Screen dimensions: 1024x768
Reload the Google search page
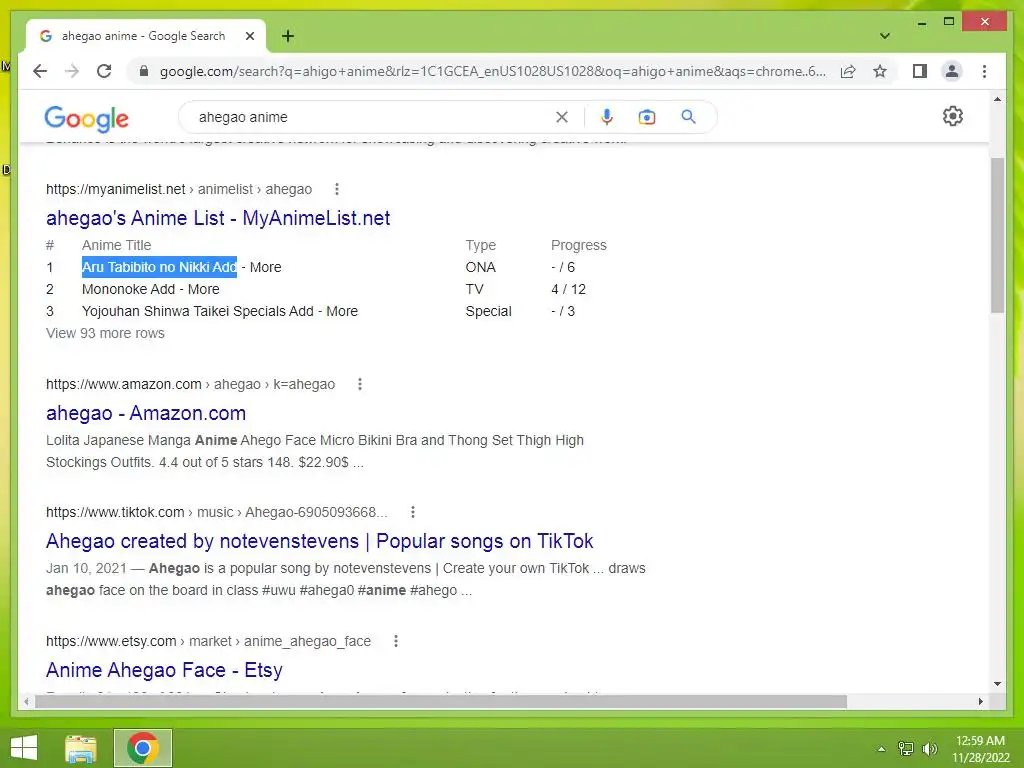(104, 71)
